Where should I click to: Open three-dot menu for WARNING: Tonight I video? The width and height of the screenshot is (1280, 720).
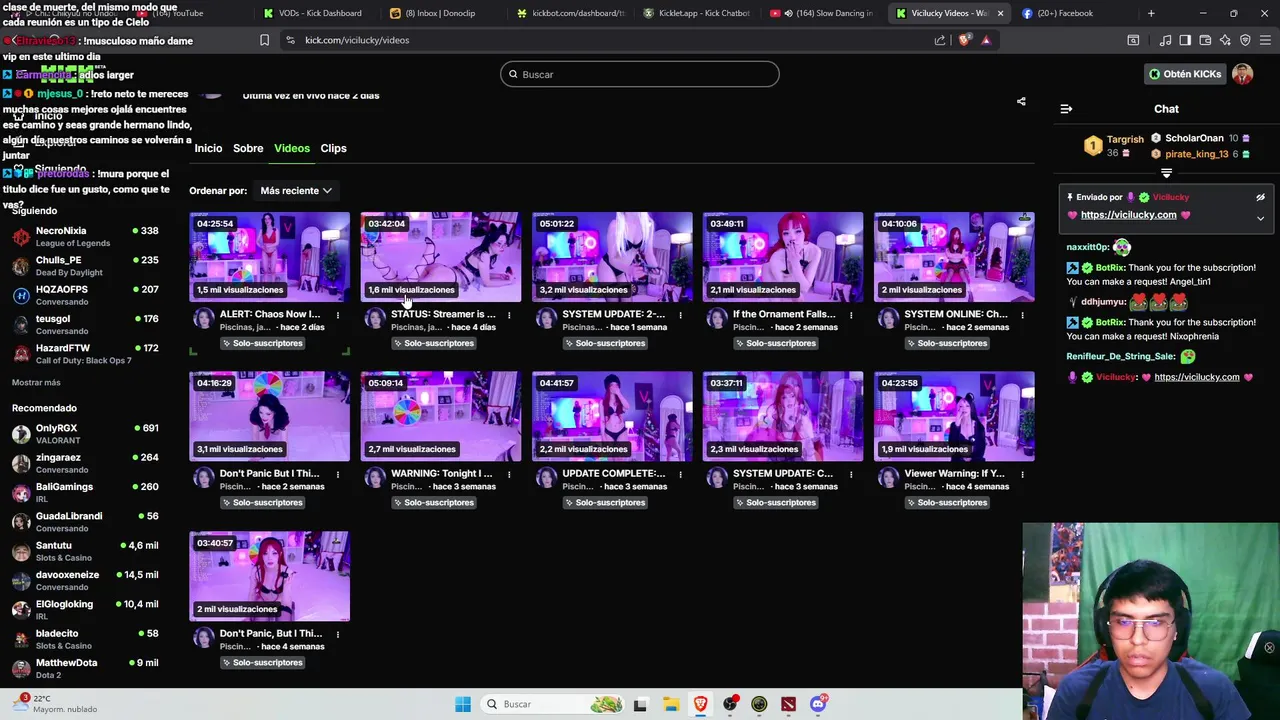(x=509, y=474)
